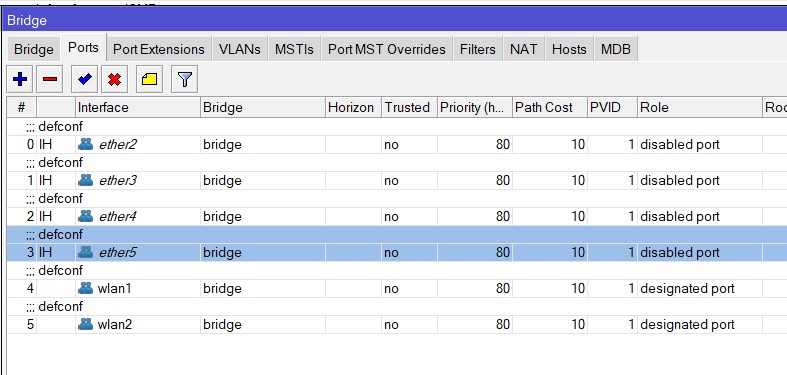Select the wlan2 interface name
The height and width of the screenshot is (375, 787).
(x=115, y=324)
